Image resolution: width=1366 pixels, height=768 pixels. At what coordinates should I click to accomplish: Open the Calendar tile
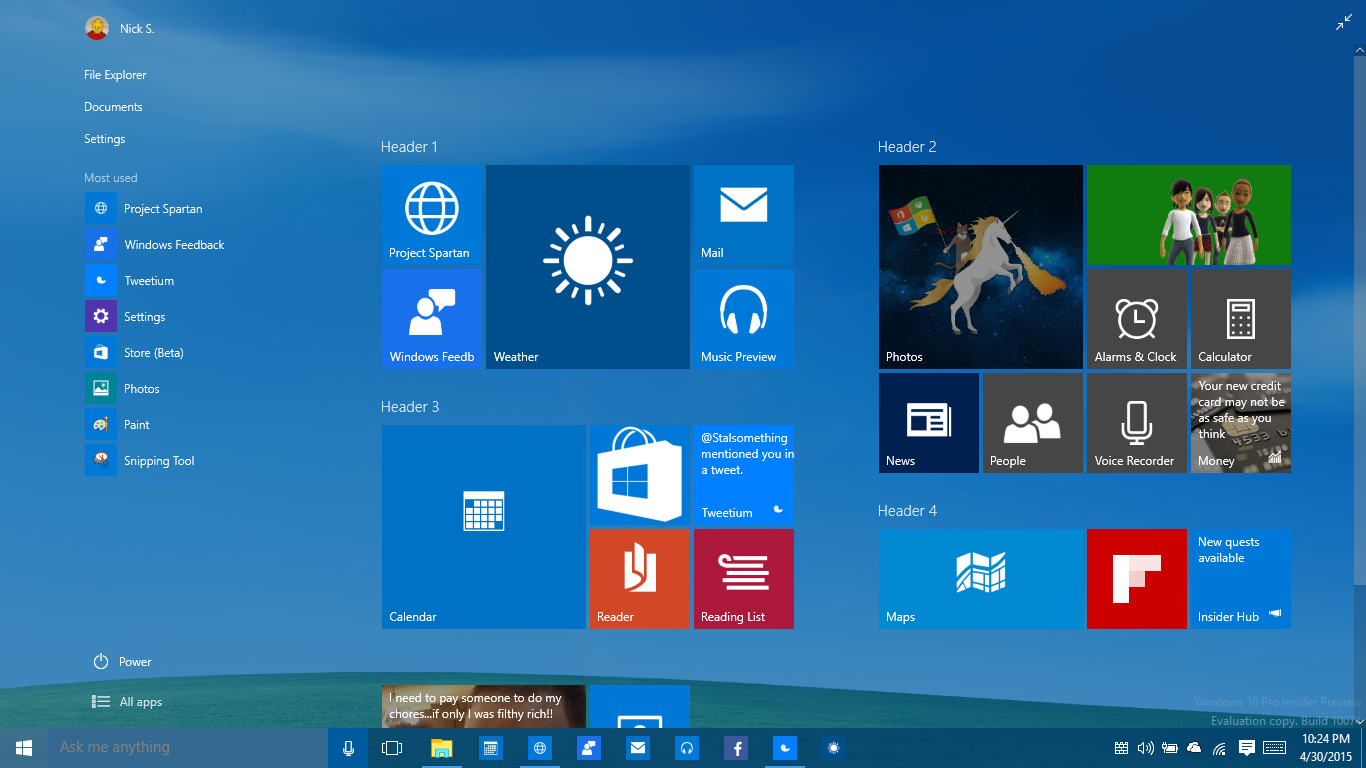(484, 527)
